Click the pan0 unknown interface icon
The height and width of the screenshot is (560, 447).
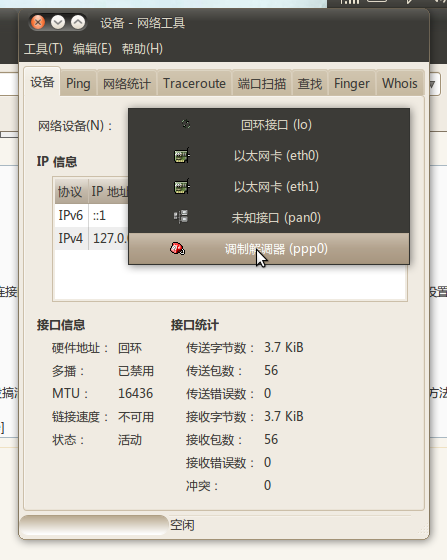181,217
